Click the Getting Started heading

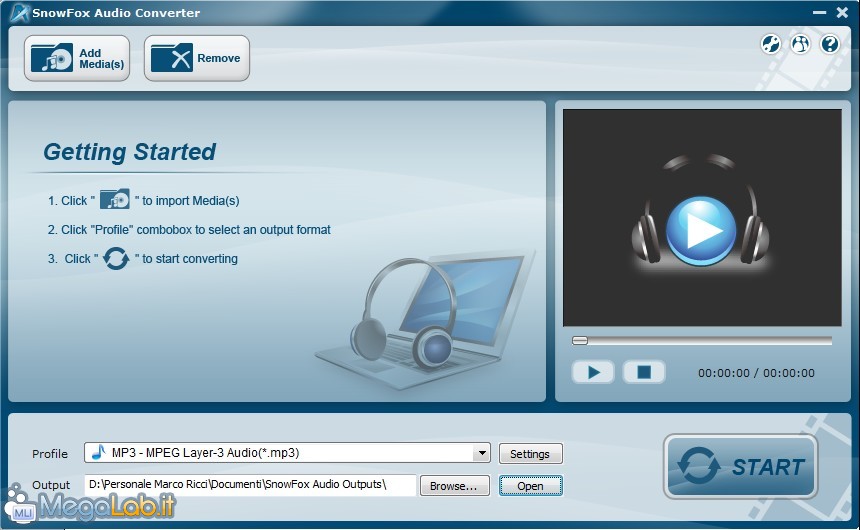tap(129, 152)
